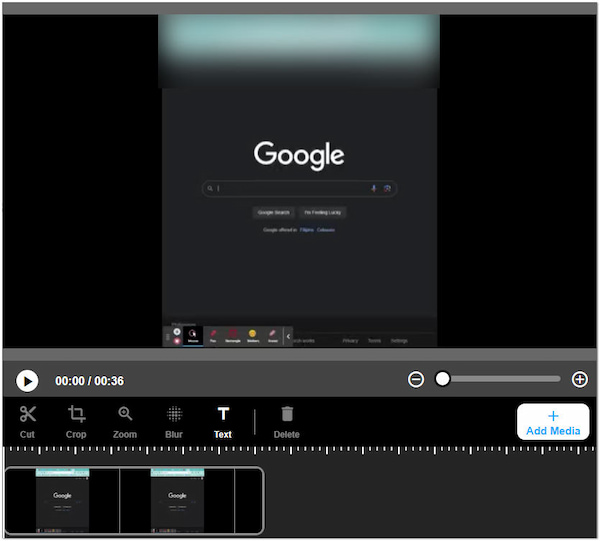The image size is (600, 541).
Task: Click the Settings link in preview footer
Action: 399,341
